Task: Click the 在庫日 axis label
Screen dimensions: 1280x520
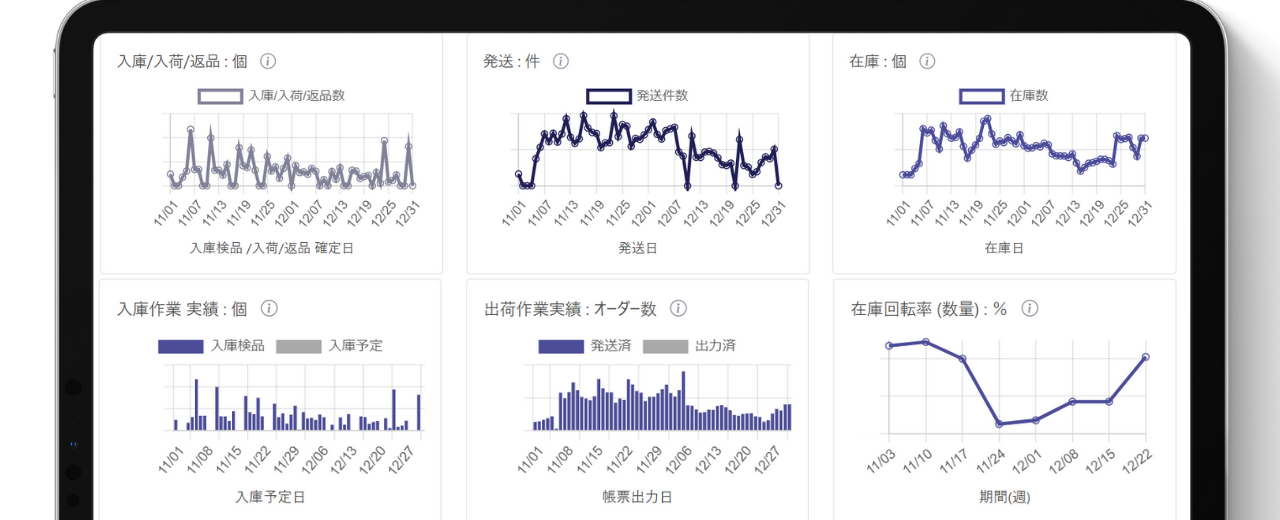Action: [1004, 248]
